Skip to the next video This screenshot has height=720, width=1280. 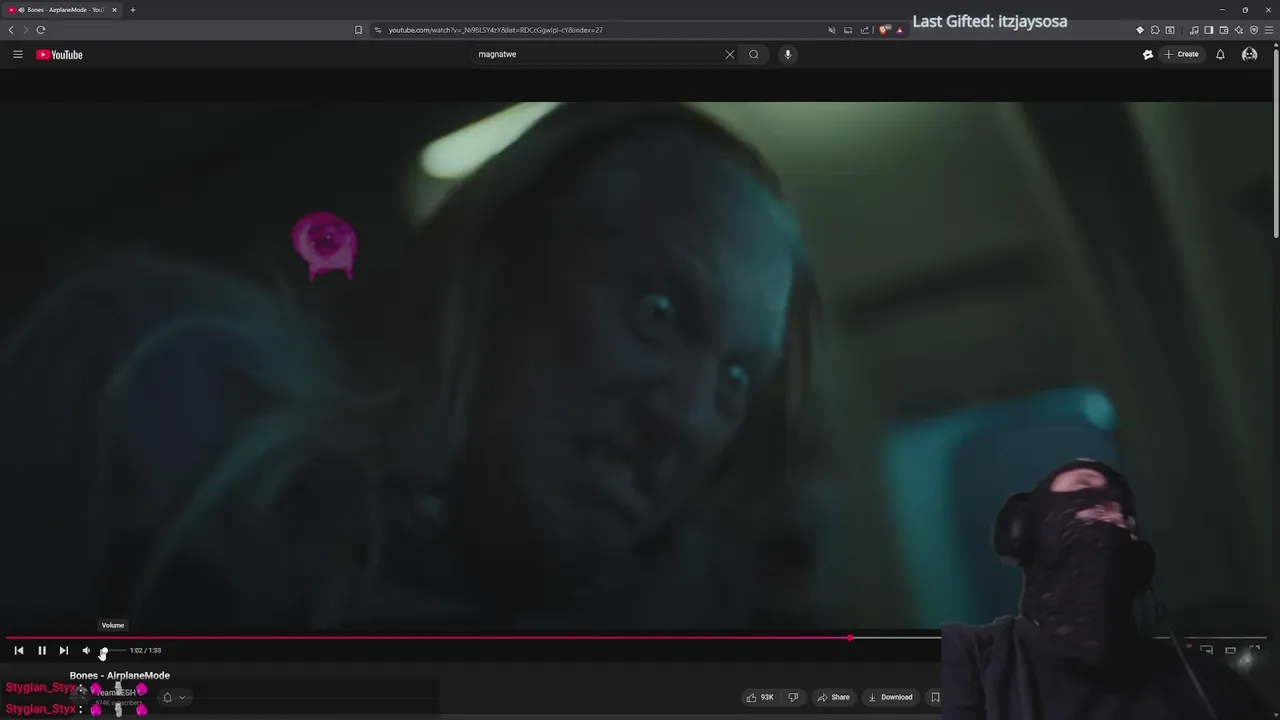point(64,650)
